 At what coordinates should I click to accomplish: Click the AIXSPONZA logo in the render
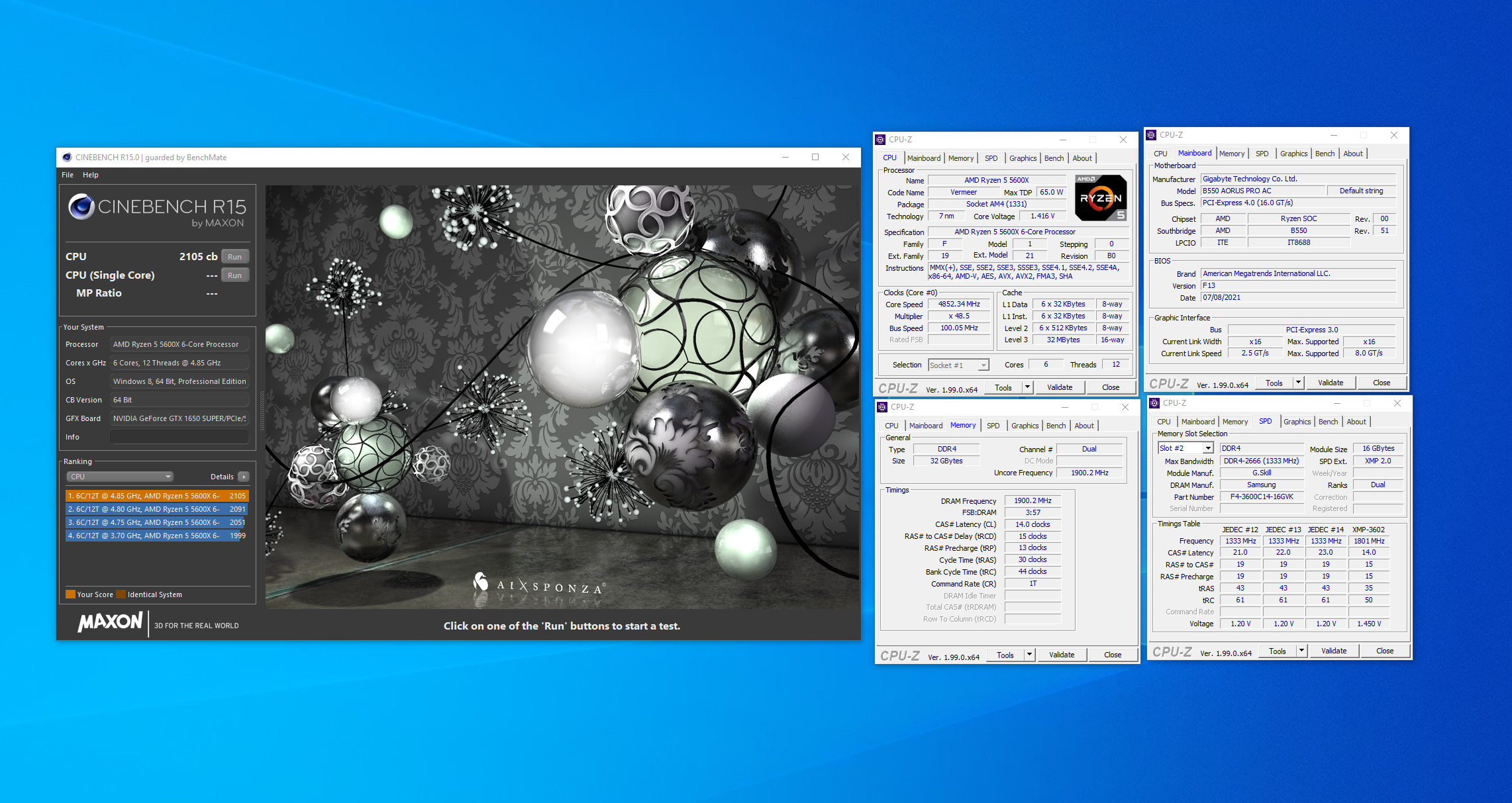(x=538, y=585)
